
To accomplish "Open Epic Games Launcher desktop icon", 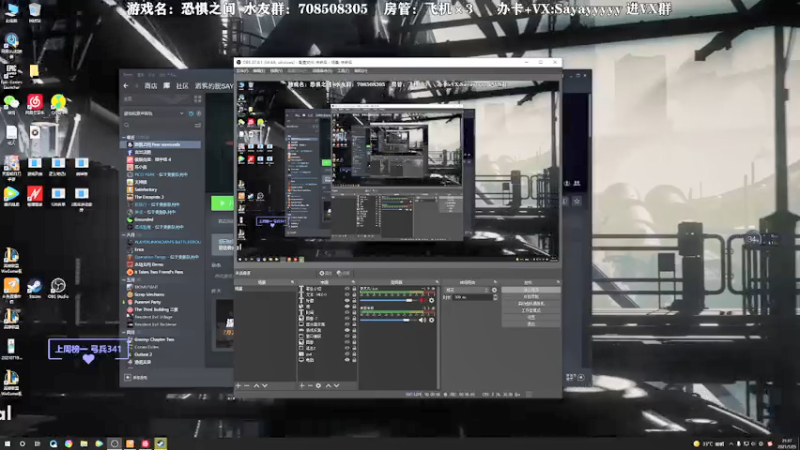I will tap(11, 77).
